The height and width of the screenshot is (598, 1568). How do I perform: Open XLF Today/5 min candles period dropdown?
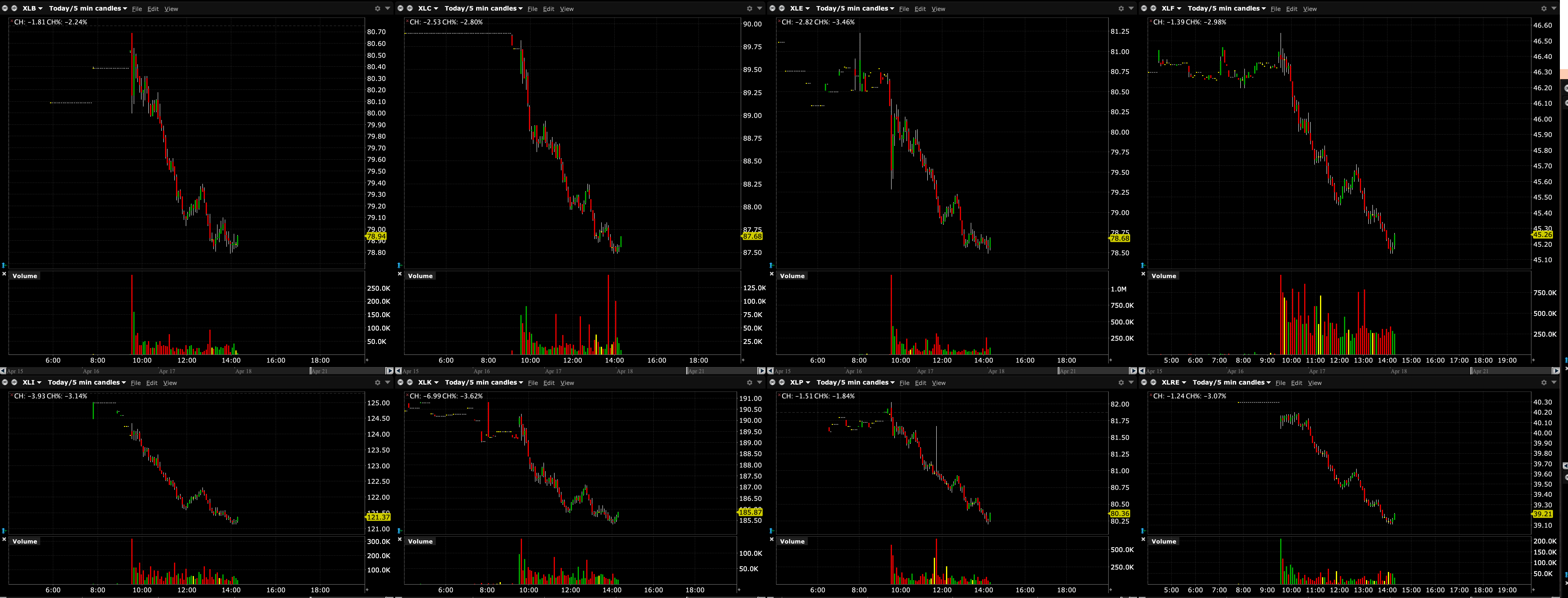pyautogui.click(x=1227, y=9)
